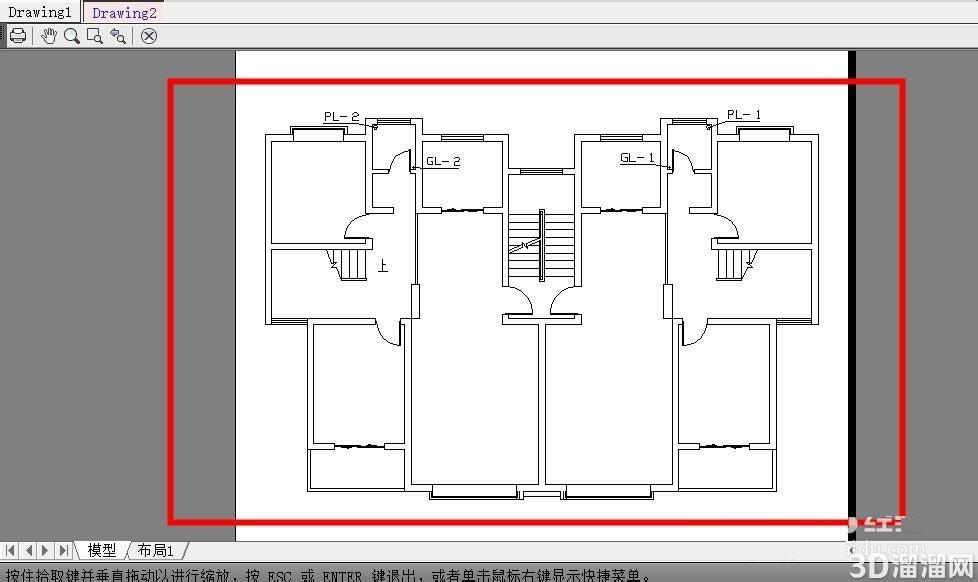This screenshot has height=582, width=978.
Task: Click the 上 stair direction label
Action: coord(383,266)
